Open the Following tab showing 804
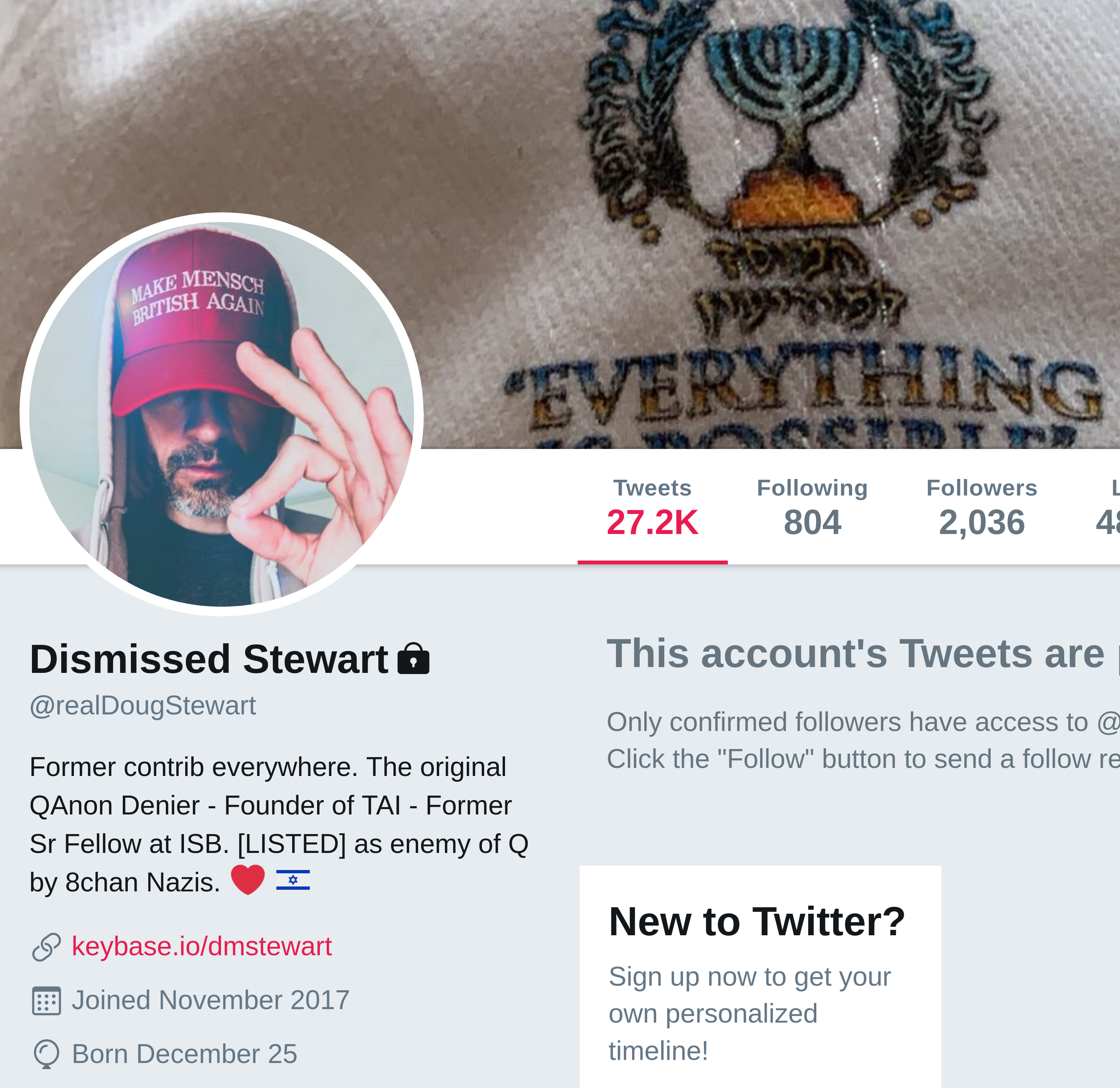The width and height of the screenshot is (1120, 1088). pyautogui.click(x=812, y=507)
